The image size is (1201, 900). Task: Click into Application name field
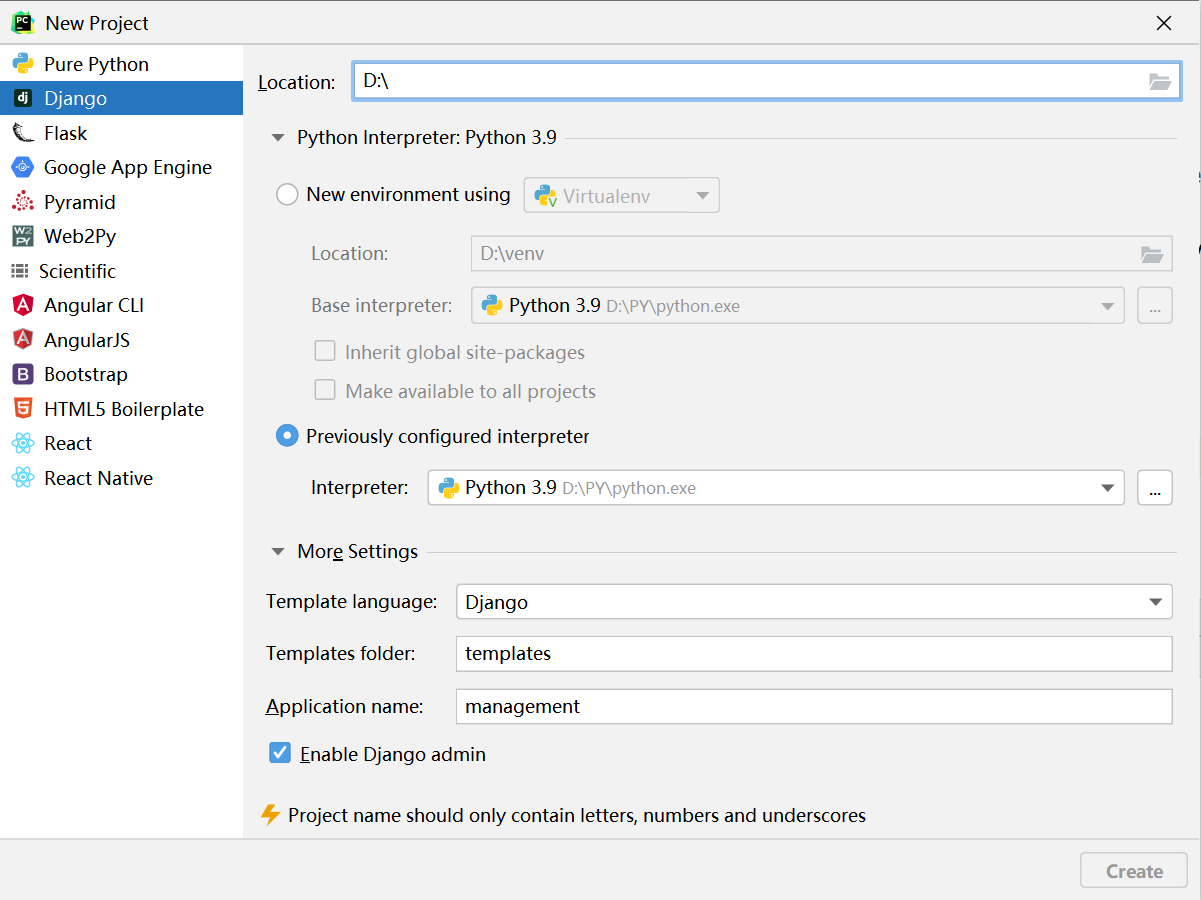[813, 706]
